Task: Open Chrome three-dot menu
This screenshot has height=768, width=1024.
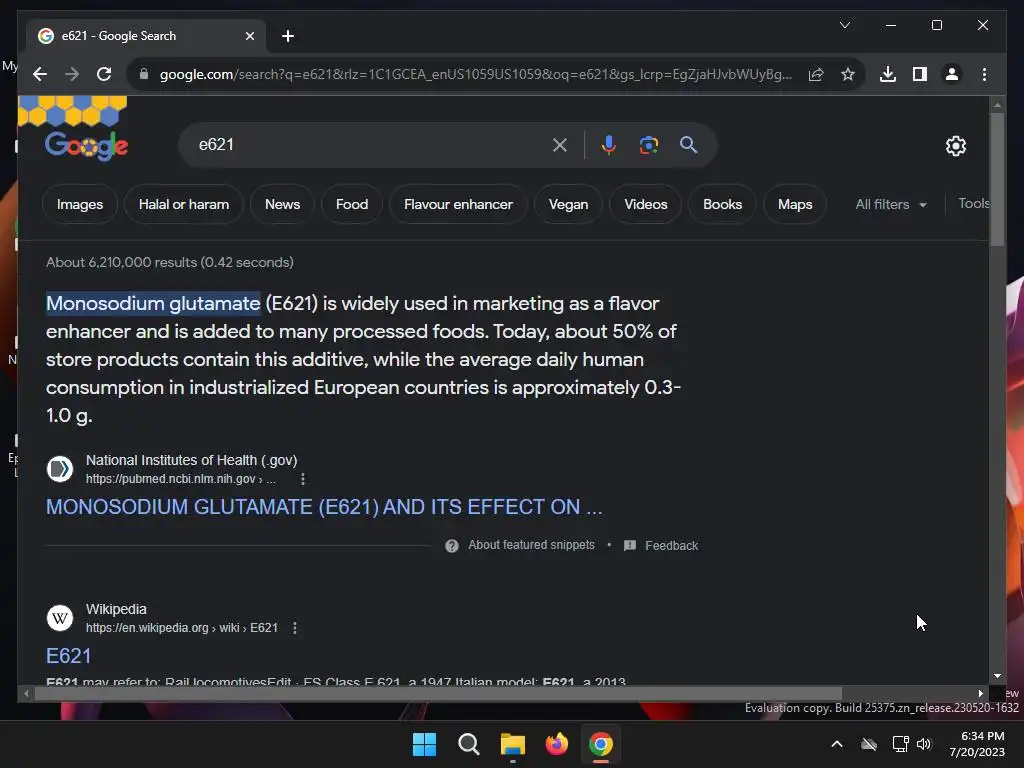Action: (984, 74)
